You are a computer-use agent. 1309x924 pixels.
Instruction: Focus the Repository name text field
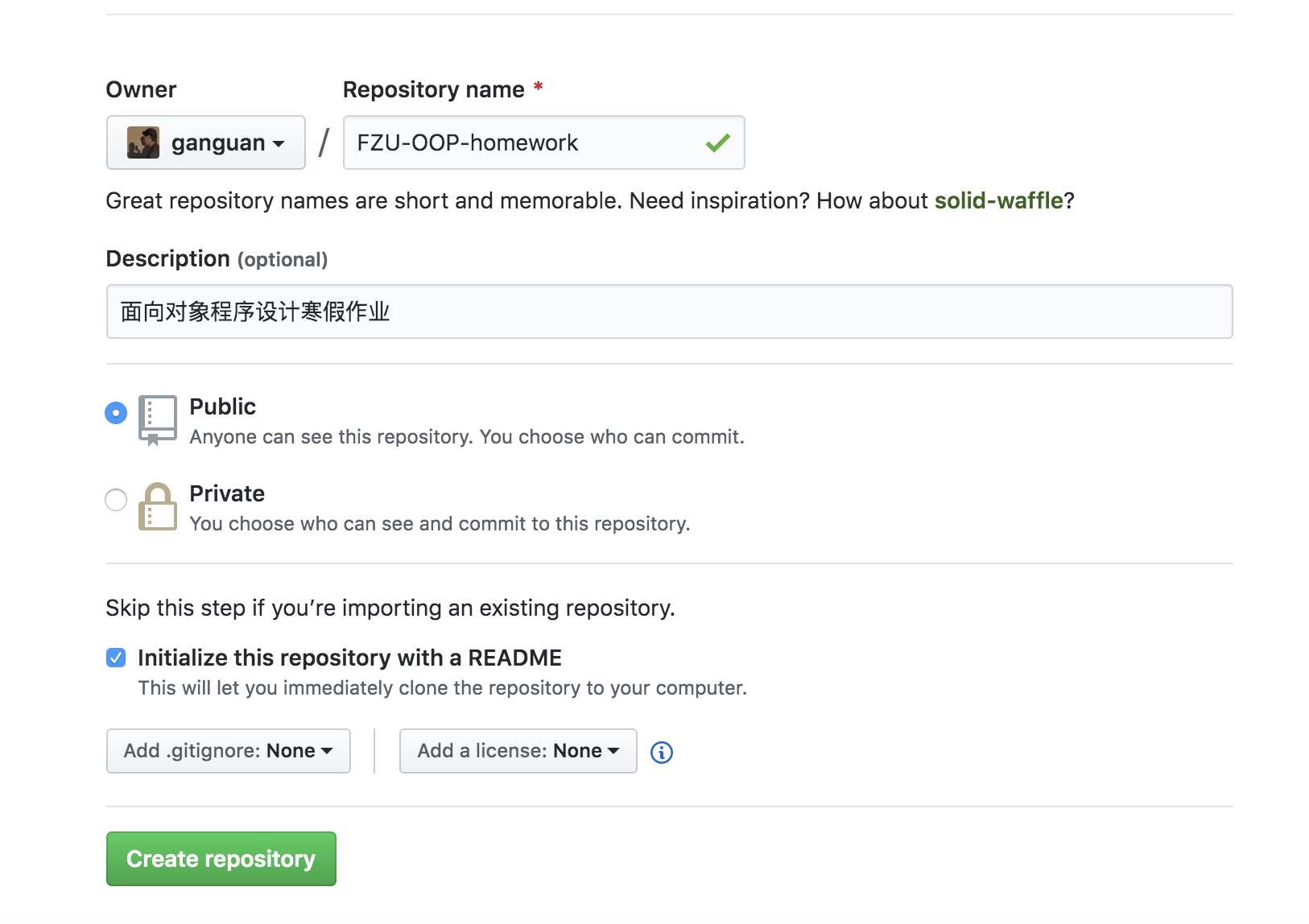pos(523,142)
